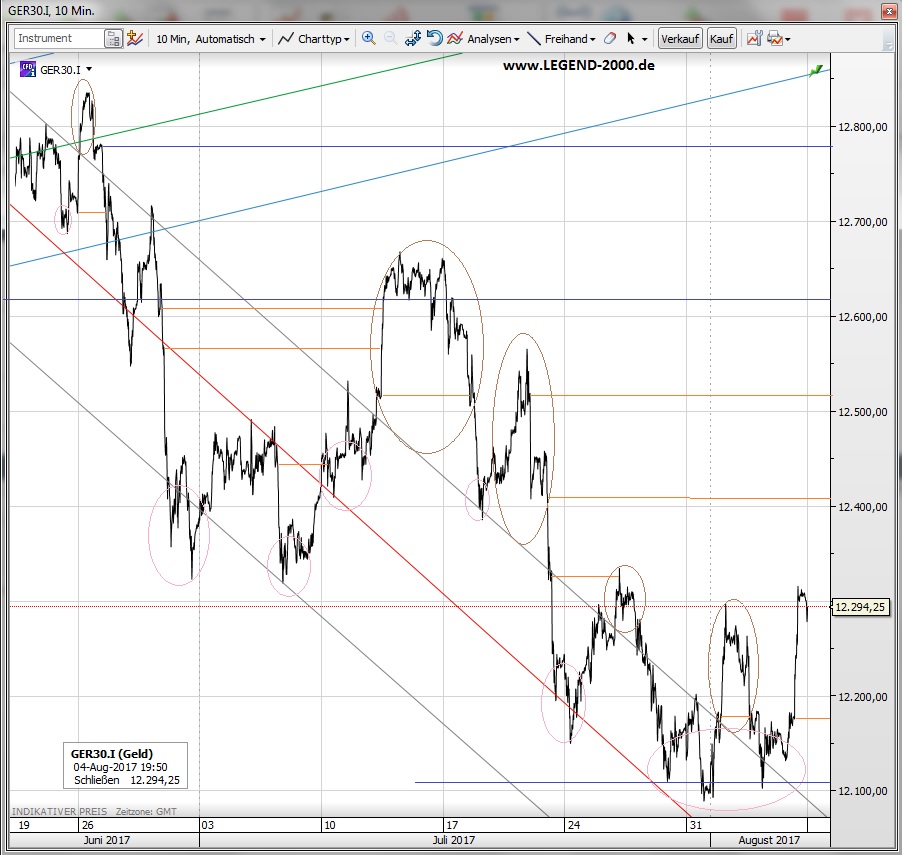
Task: Open the GER30.I instrument dropdown arrow
Action: point(89,69)
